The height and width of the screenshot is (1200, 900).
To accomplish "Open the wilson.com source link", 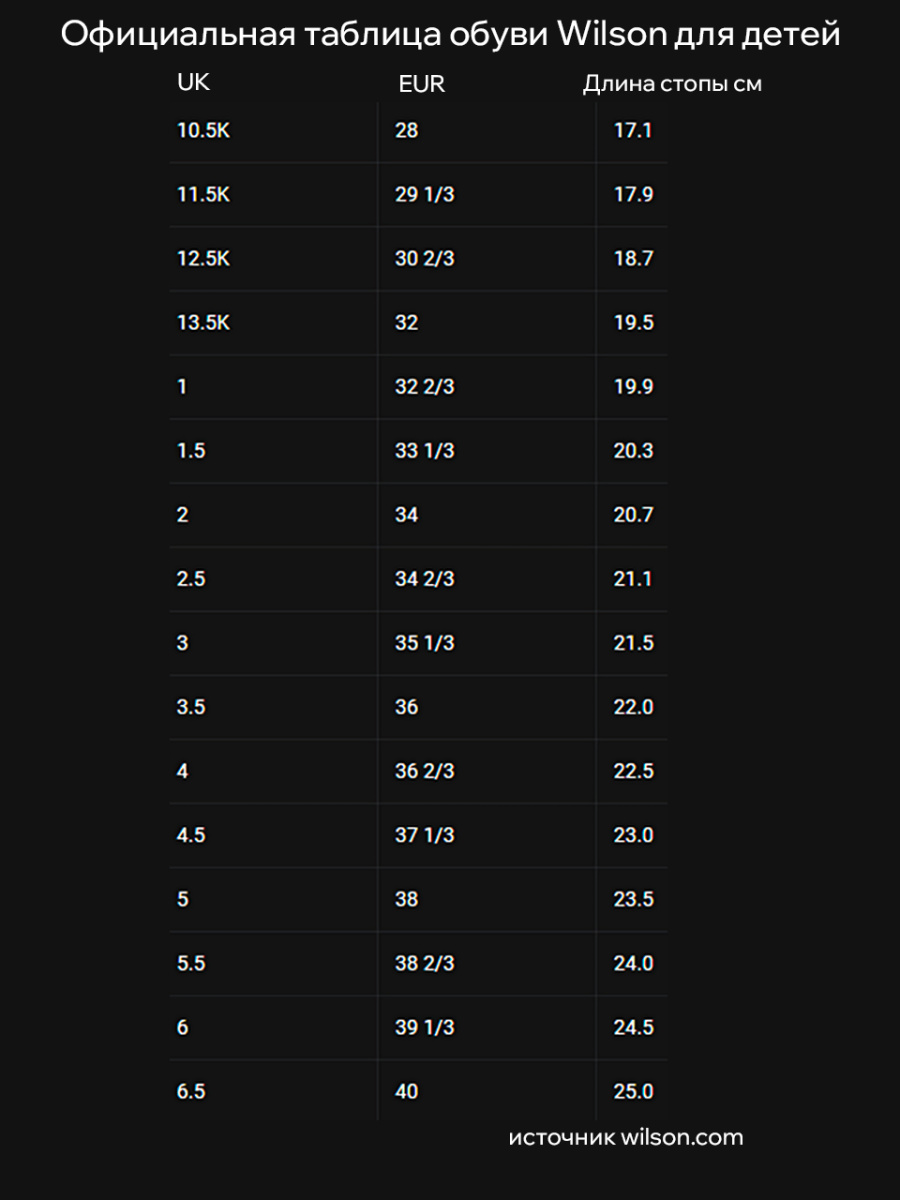I will 626,1137.
